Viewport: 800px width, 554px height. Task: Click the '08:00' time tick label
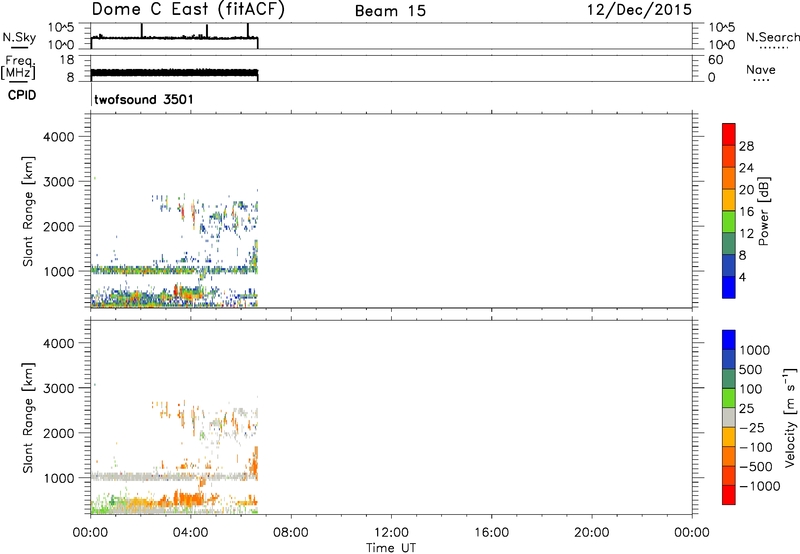291,533
